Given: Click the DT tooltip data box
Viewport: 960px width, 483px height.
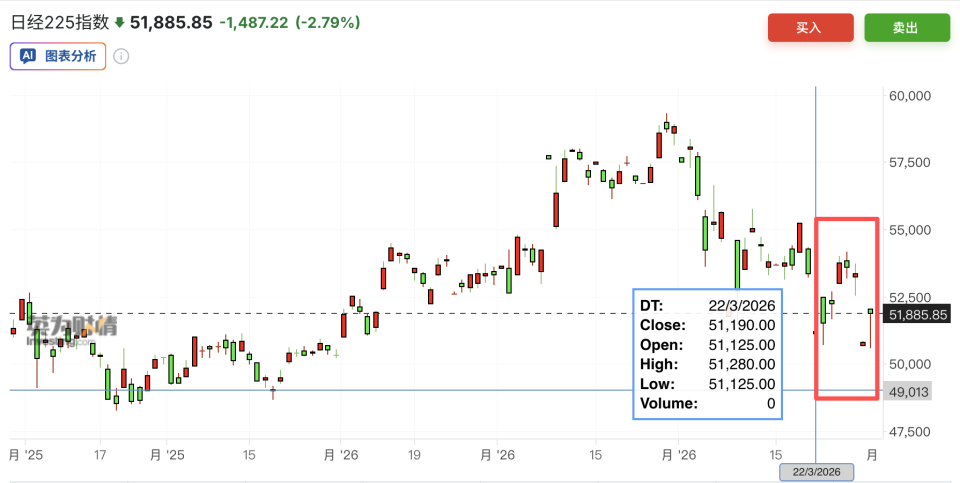Looking at the screenshot, I should pos(707,354).
